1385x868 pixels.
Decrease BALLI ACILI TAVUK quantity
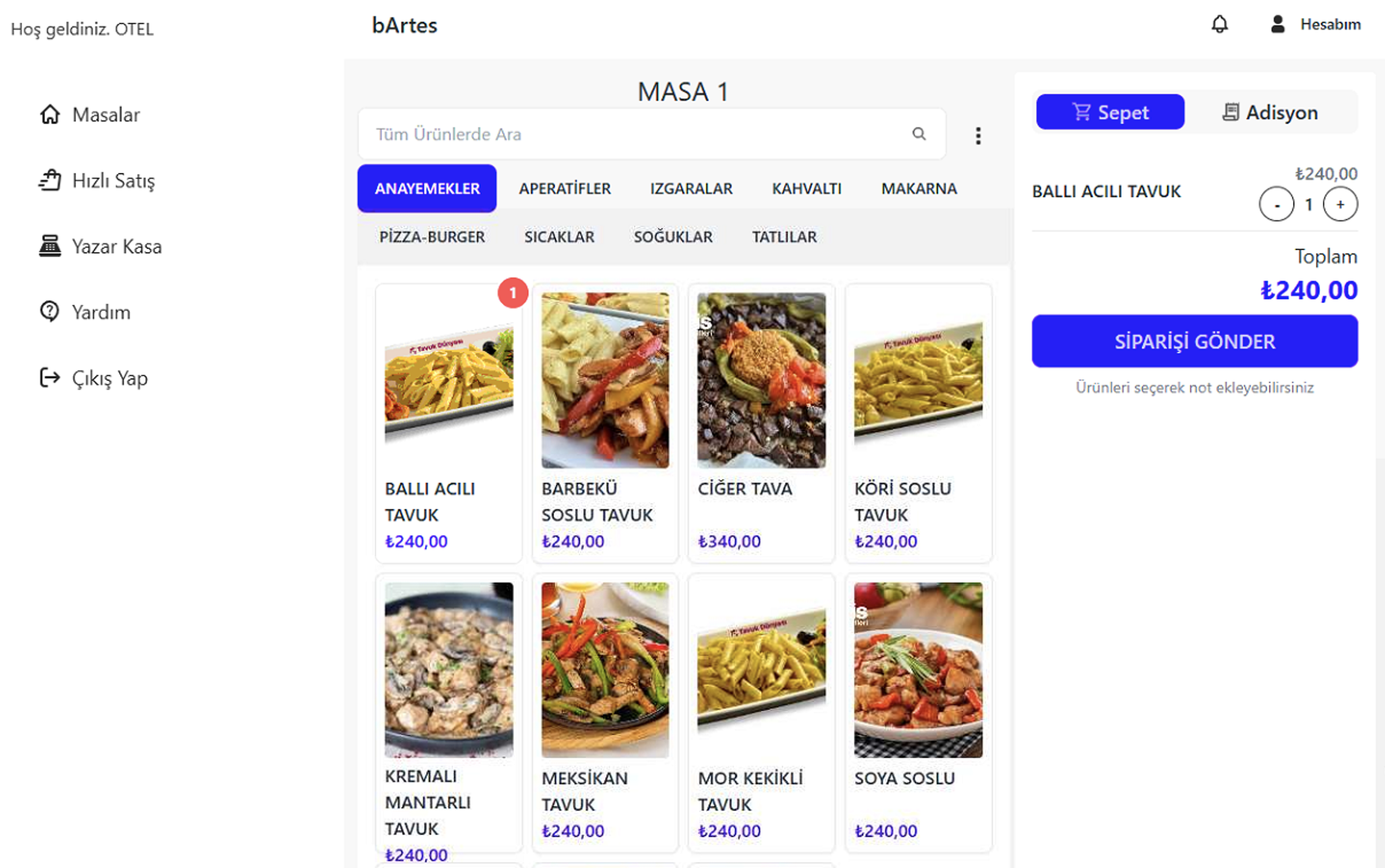click(x=1277, y=204)
